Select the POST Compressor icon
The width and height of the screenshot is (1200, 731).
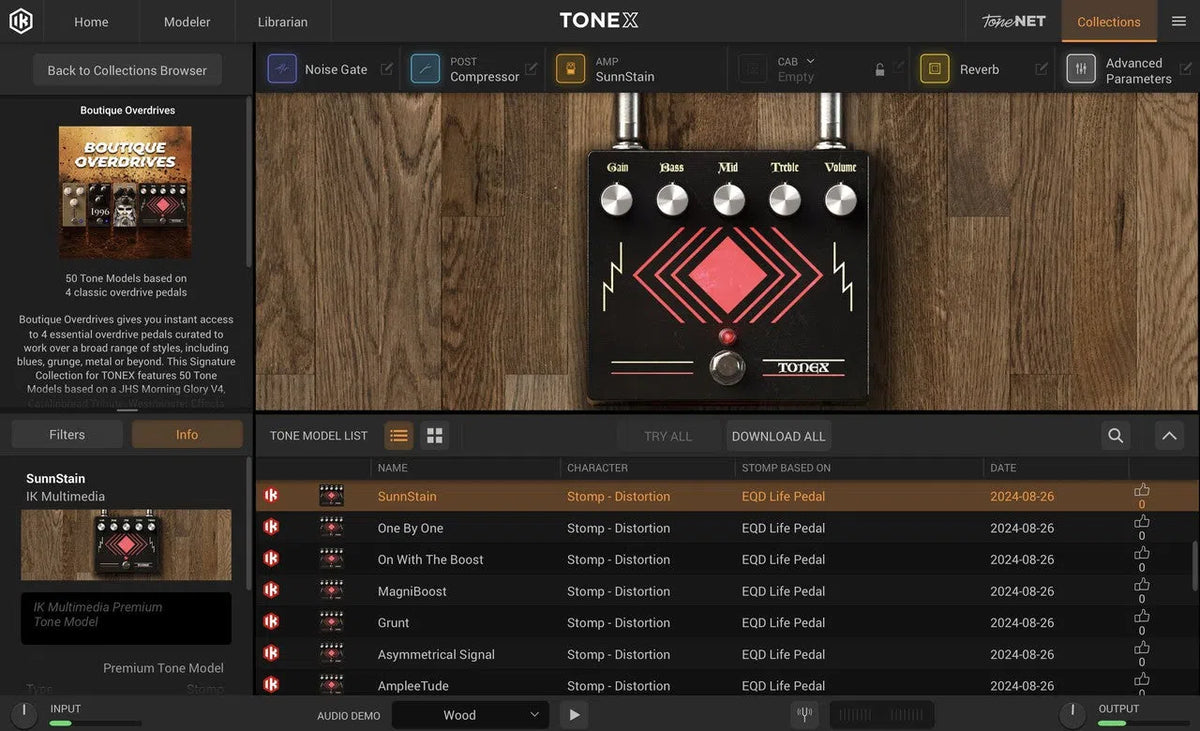tap(427, 68)
